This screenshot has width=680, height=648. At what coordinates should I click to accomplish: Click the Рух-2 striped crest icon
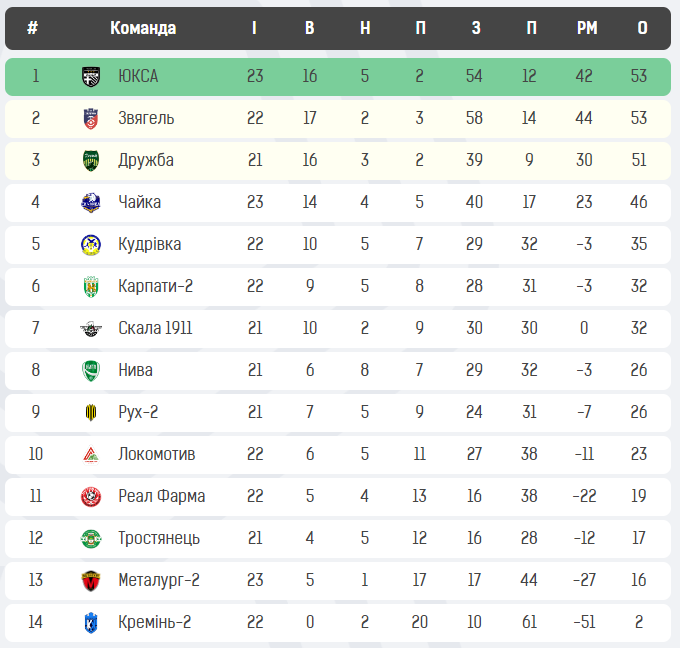(x=91, y=412)
